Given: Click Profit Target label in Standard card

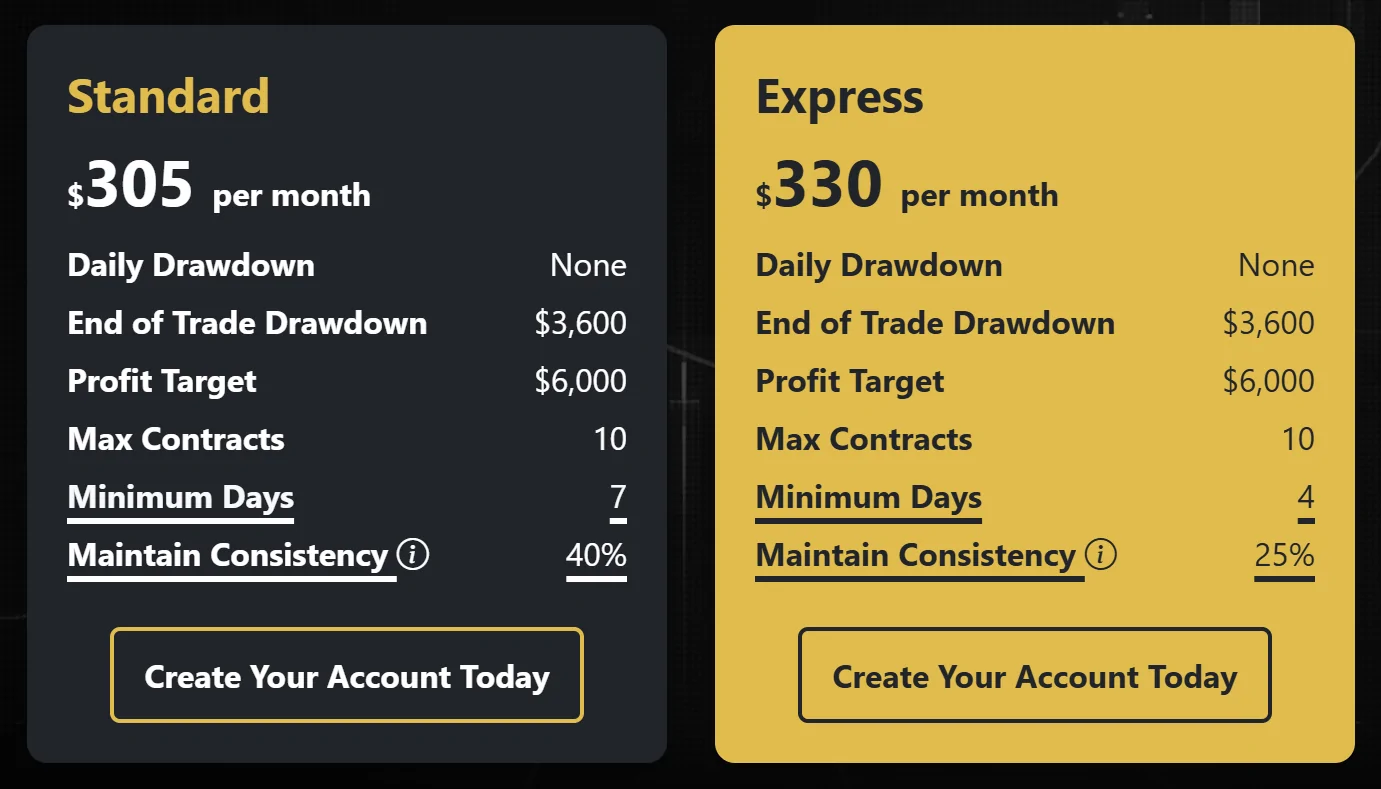Looking at the screenshot, I should (162, 381).
